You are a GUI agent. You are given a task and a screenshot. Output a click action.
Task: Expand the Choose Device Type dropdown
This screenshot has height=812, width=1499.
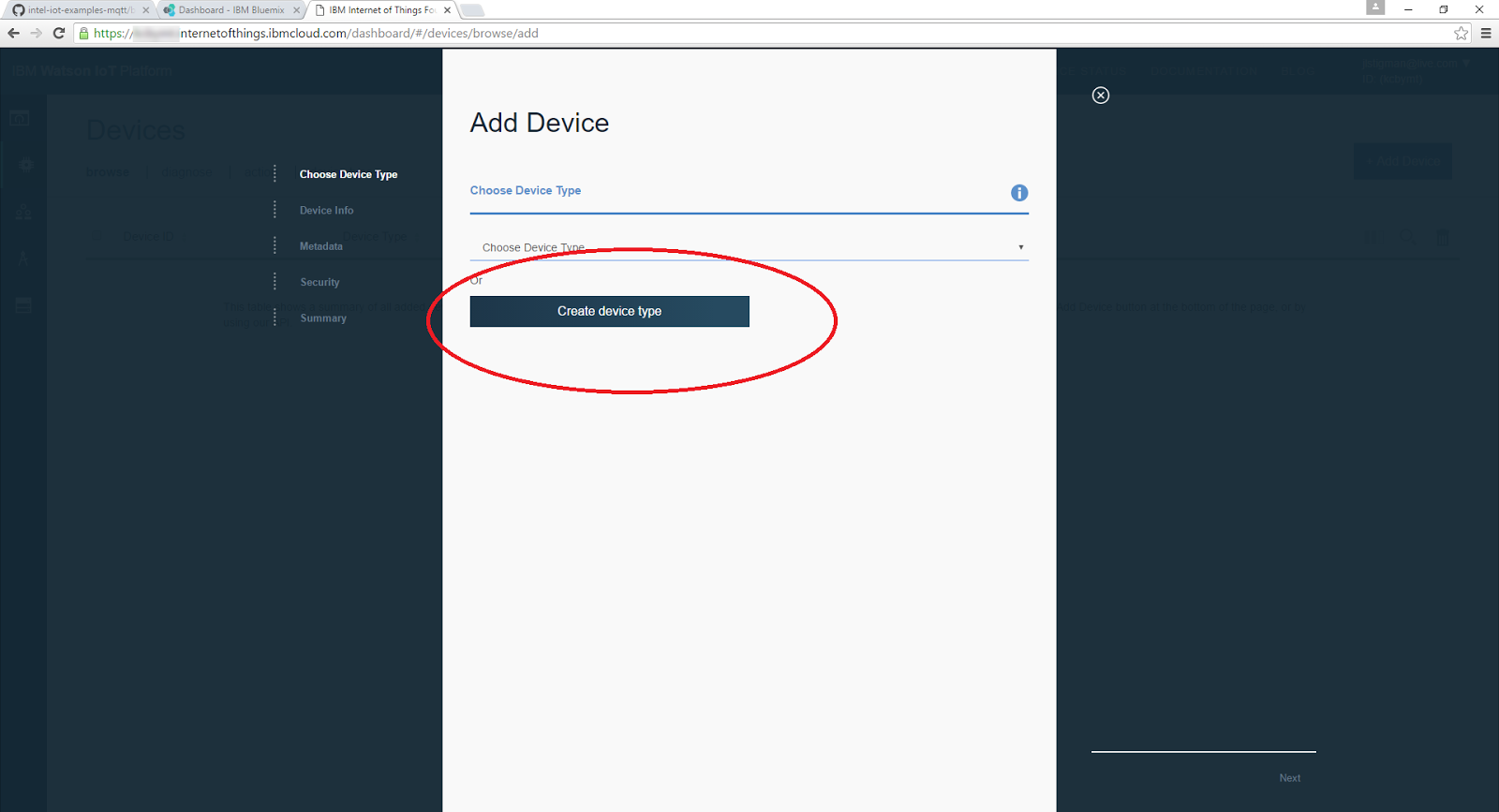click(x=749, y=247)
